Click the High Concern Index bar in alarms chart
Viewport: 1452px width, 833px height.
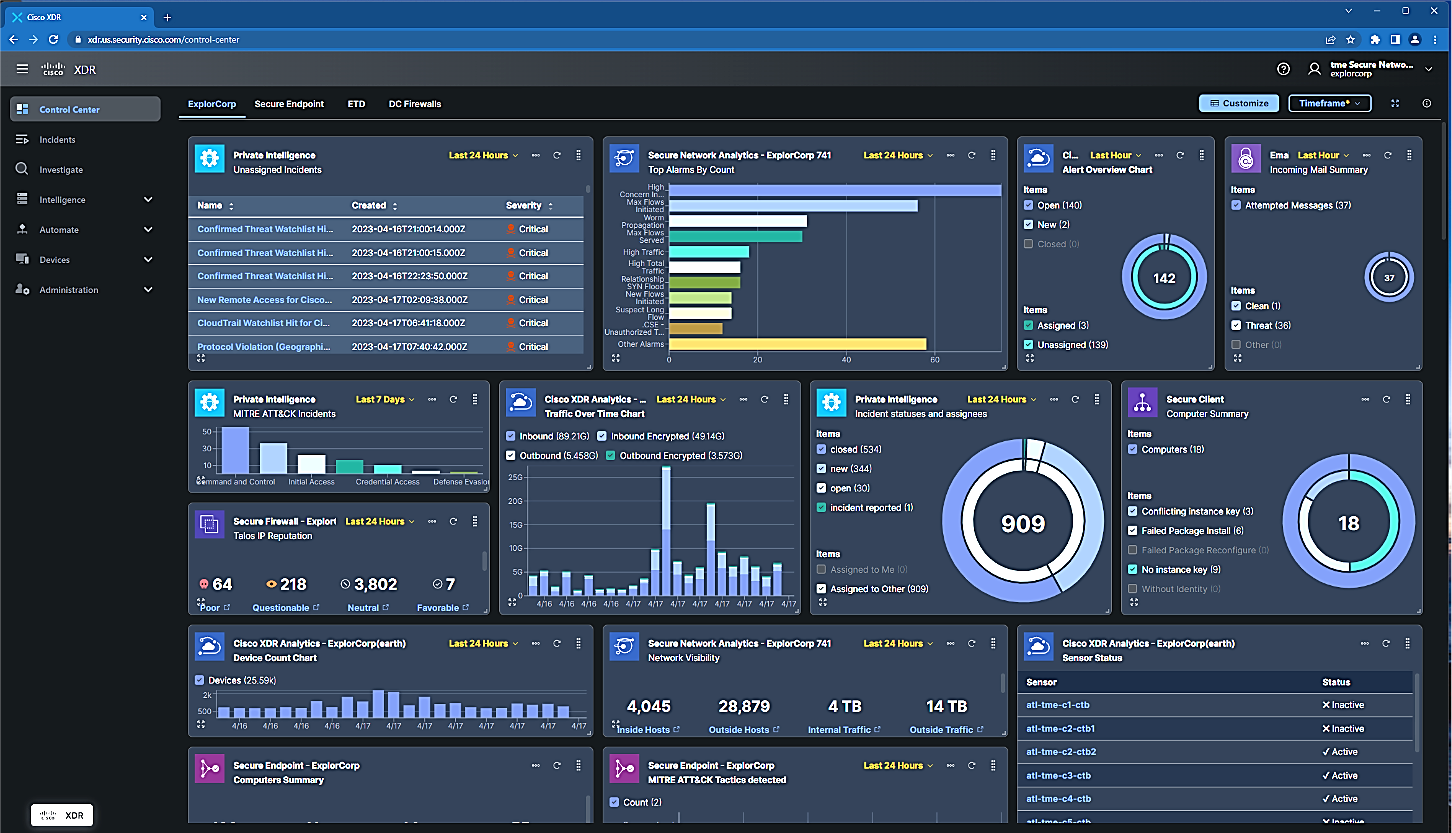834,190
